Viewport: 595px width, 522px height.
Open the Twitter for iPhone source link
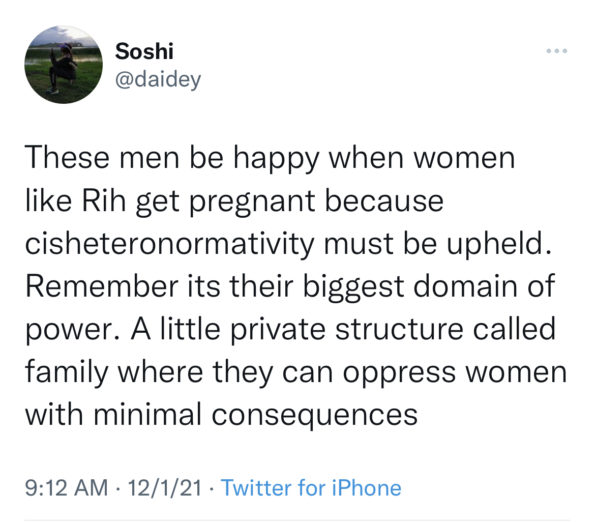pyautogui.click(x=311, y=487)
